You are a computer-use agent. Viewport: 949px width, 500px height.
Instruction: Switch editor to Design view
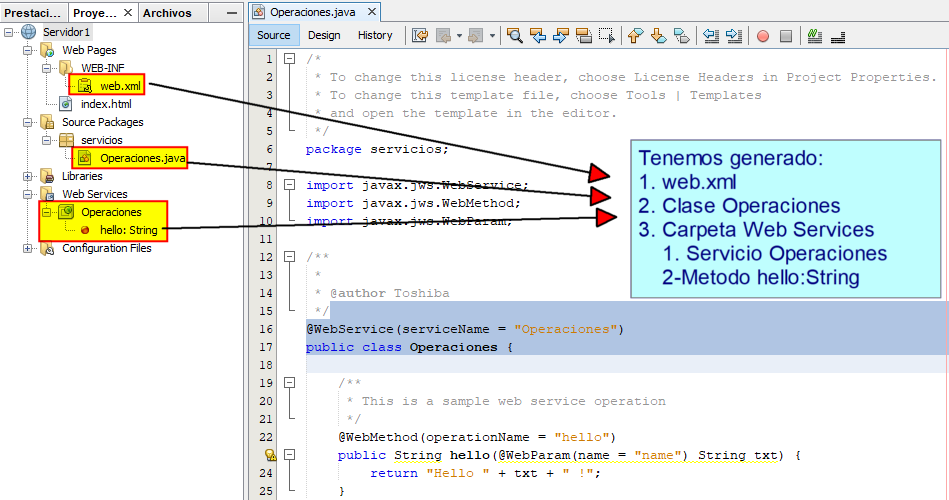click(324, 36)
